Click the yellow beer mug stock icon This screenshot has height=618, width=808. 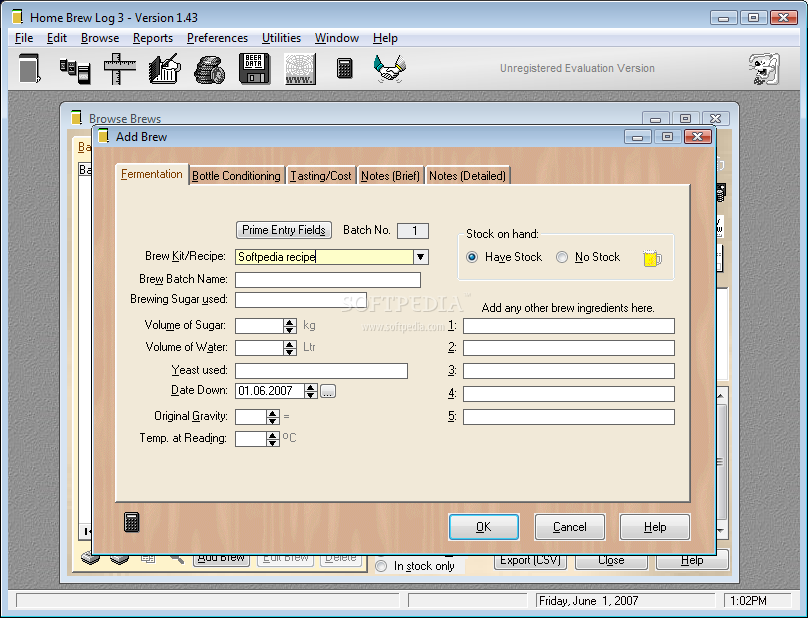click(x=652, y=258)
